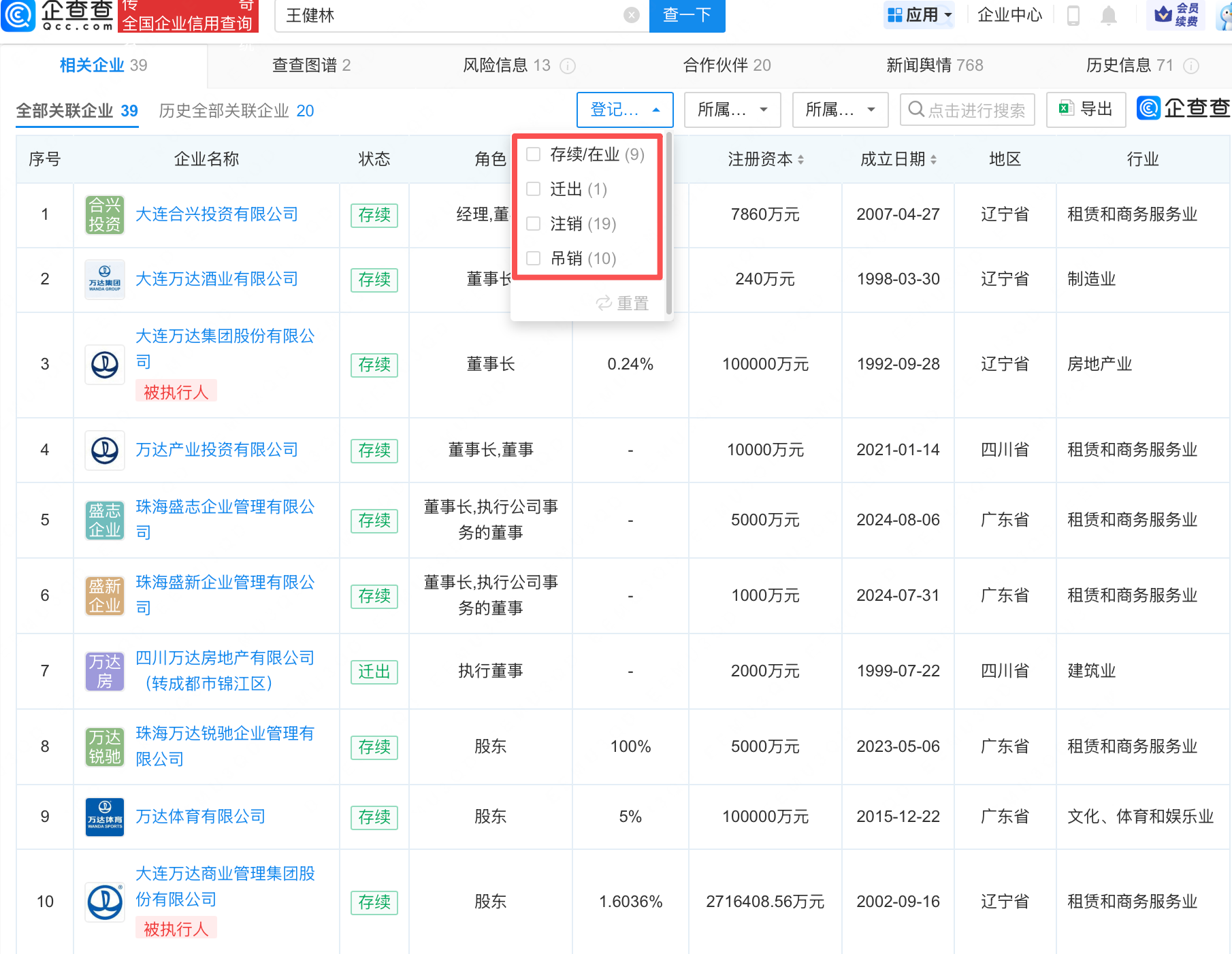Open 大连万达酒业有限公司 company link
Screen dimensions: 1232x954
216,279
